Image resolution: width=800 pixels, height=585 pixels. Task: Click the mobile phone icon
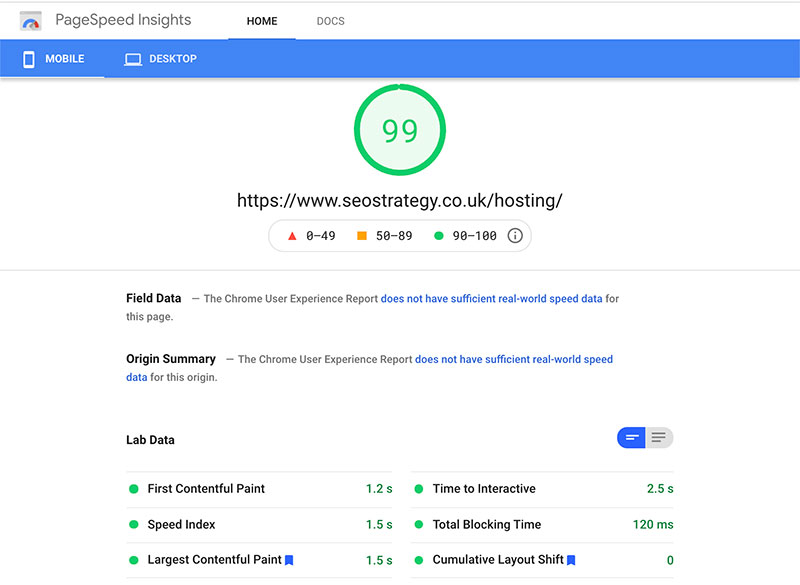coord(29,59)
